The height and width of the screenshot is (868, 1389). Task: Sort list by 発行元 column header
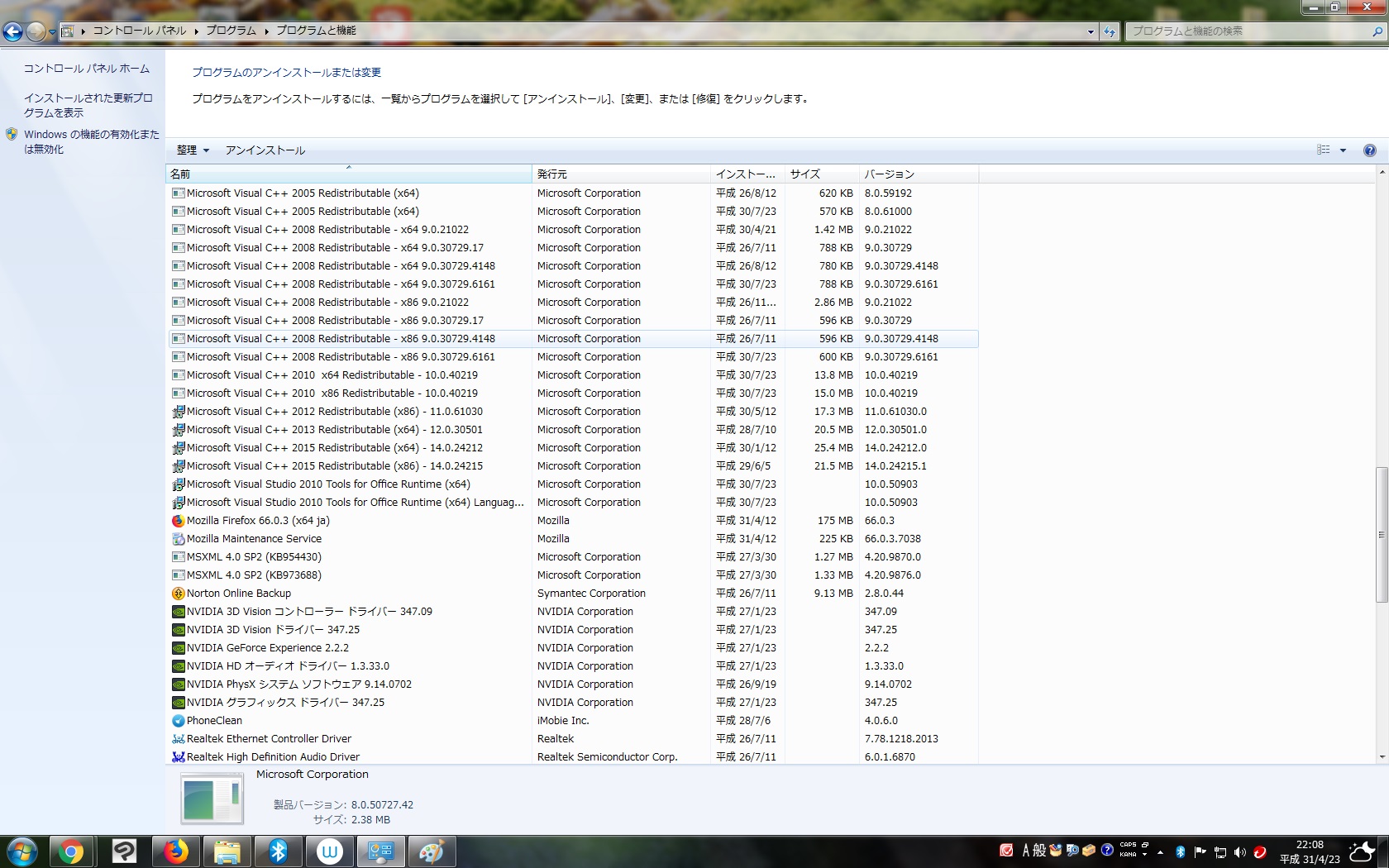[x=620, y=174]
